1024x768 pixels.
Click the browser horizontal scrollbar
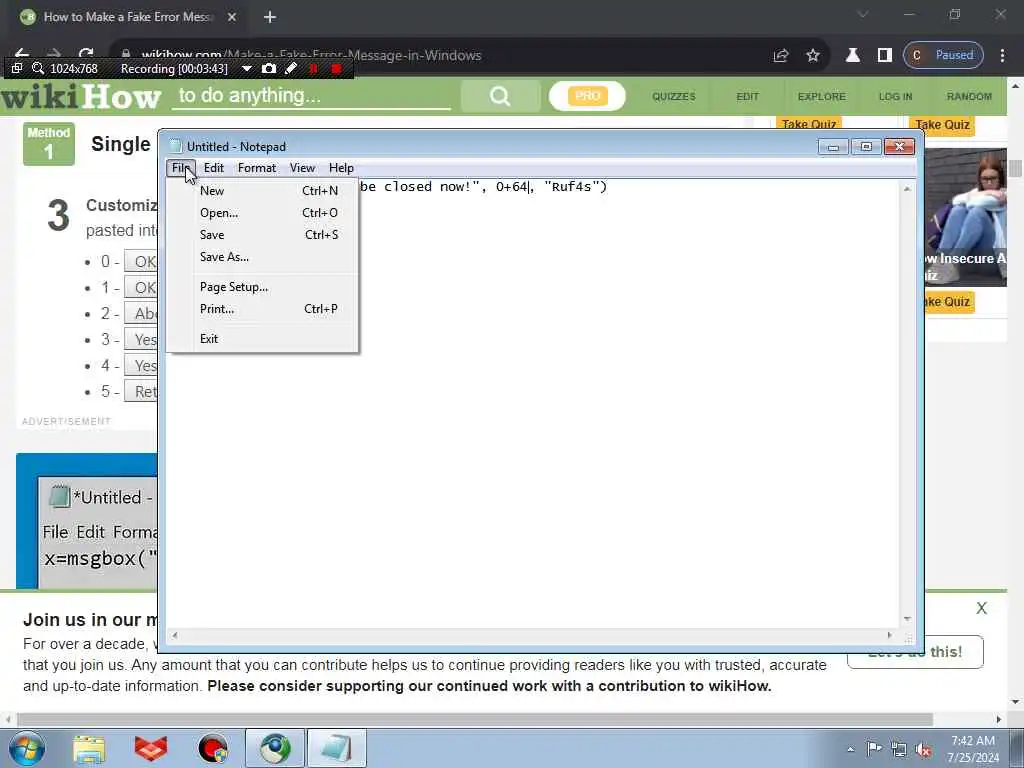pos(475,720)
